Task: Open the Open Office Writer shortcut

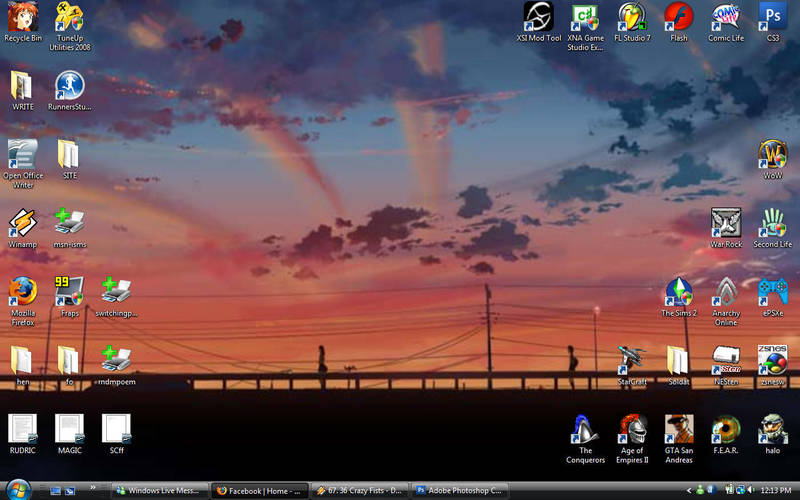Action: coord(22,164)
